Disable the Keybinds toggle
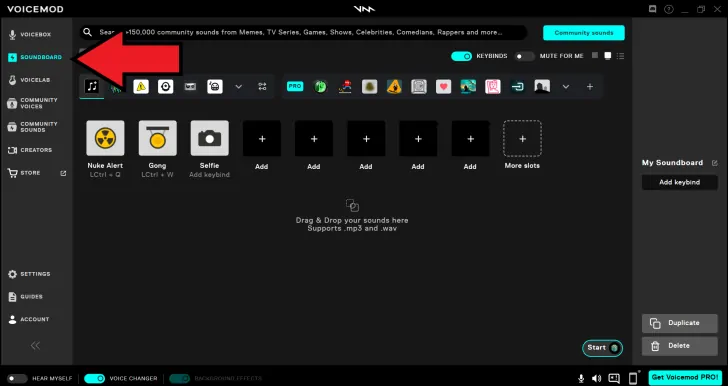This screenshot has width=728, height=386. point(462,56)
